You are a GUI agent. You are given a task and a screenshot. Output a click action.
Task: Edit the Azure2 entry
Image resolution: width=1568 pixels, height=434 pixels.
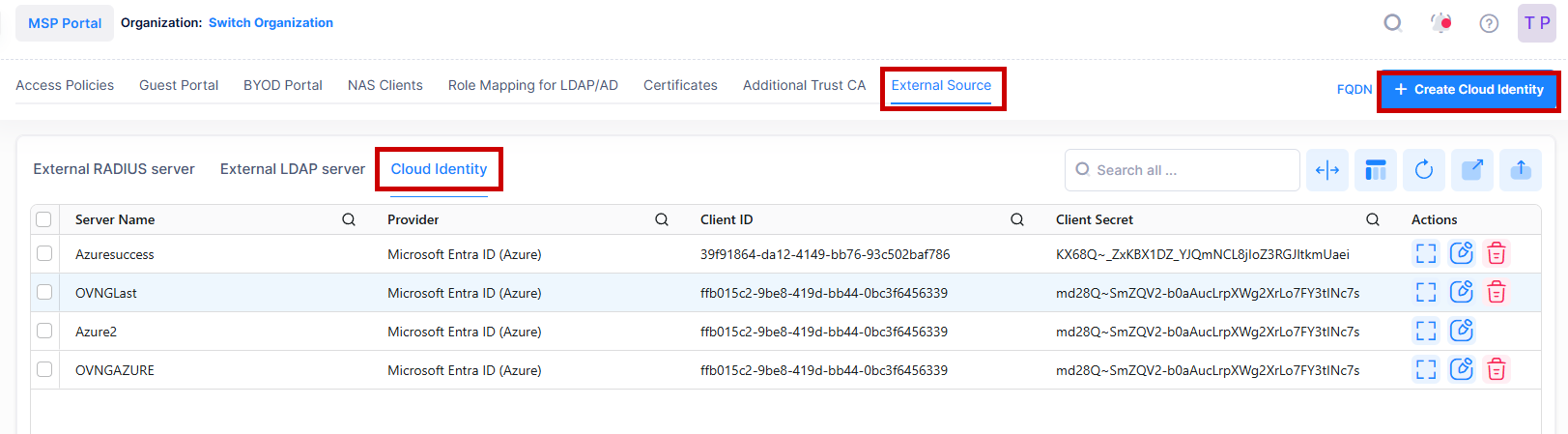point(1462,331)
